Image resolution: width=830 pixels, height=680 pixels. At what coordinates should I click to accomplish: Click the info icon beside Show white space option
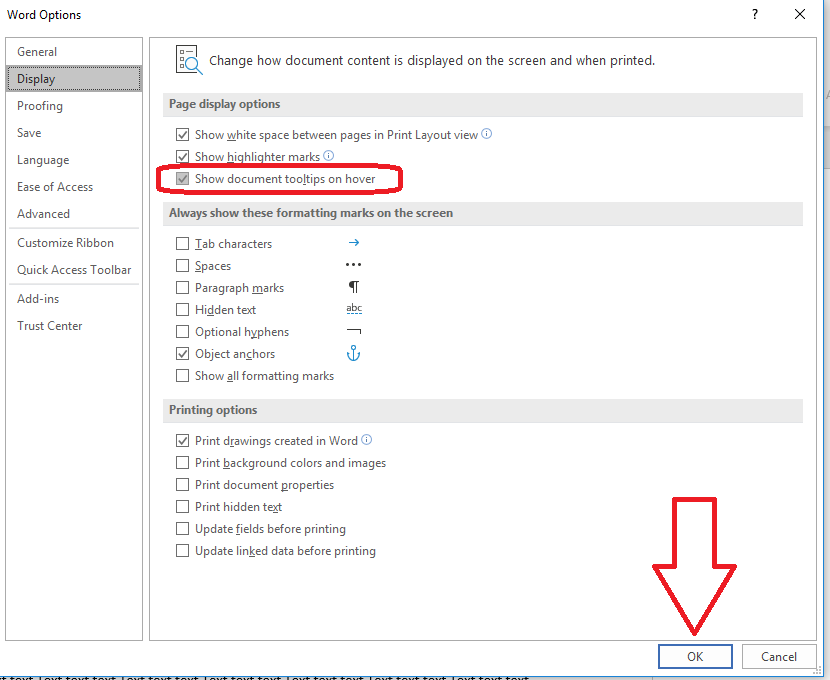(487, 134)
